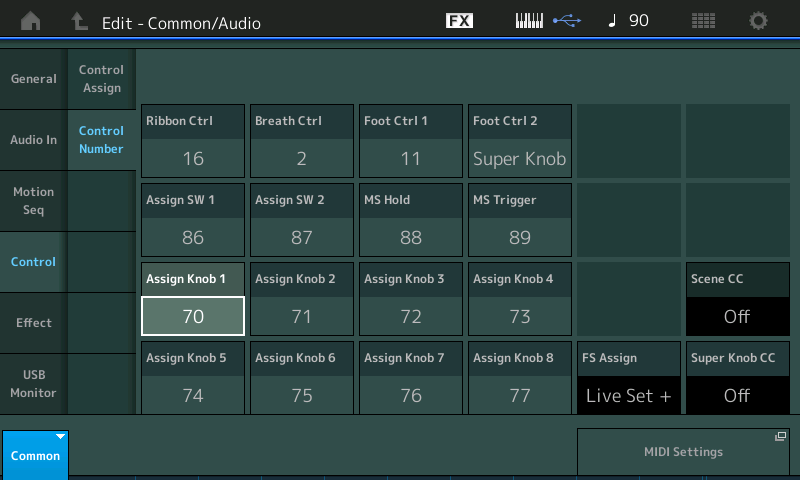Viewport: 800px width, 480px height.
Task: Open the Foot Ctrl 2 Super Knob field
Action: (x=519, y=158)
